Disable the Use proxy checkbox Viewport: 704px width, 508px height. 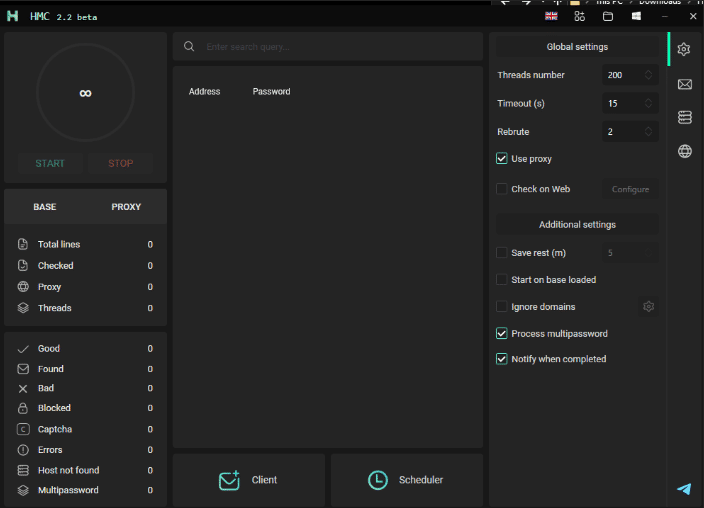(502, 159)
